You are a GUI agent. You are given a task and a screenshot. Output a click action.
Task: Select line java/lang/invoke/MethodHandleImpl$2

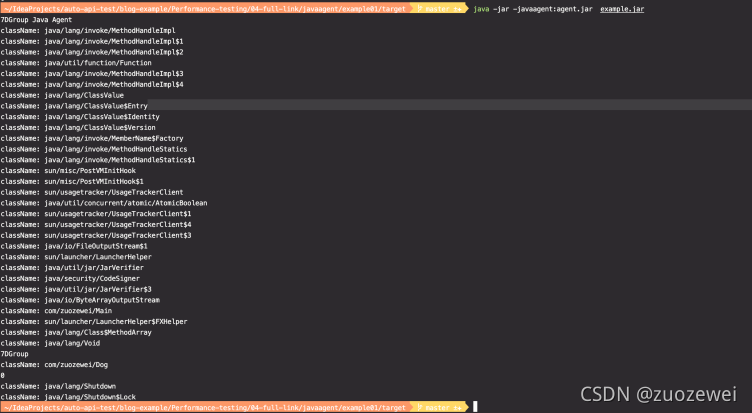pos(92,52)
